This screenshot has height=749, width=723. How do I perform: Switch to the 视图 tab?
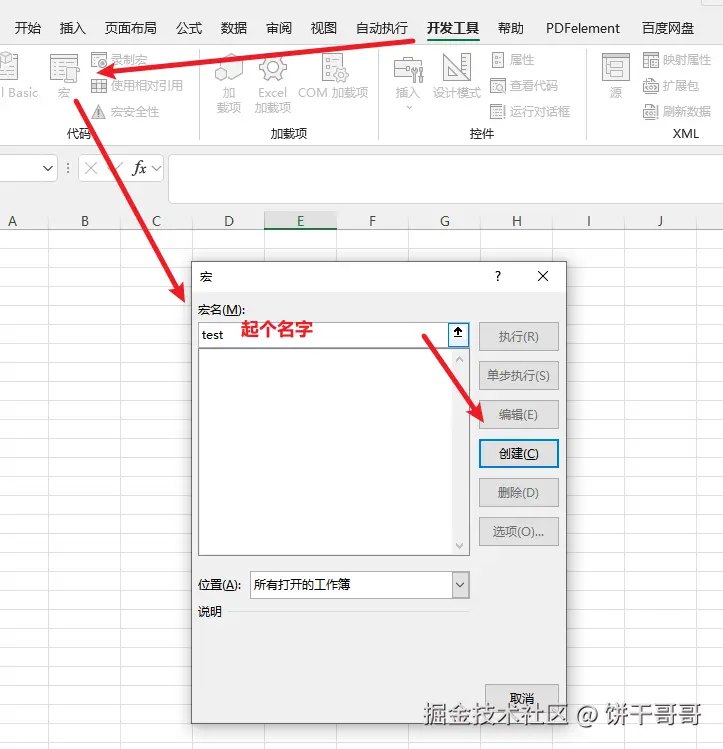(324, 28)
